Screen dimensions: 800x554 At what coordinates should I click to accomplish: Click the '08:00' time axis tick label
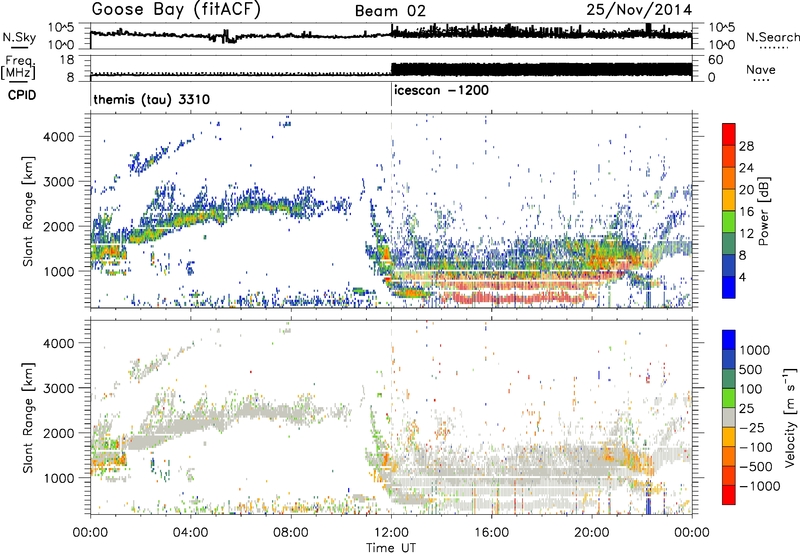click(x=291, y=533)
